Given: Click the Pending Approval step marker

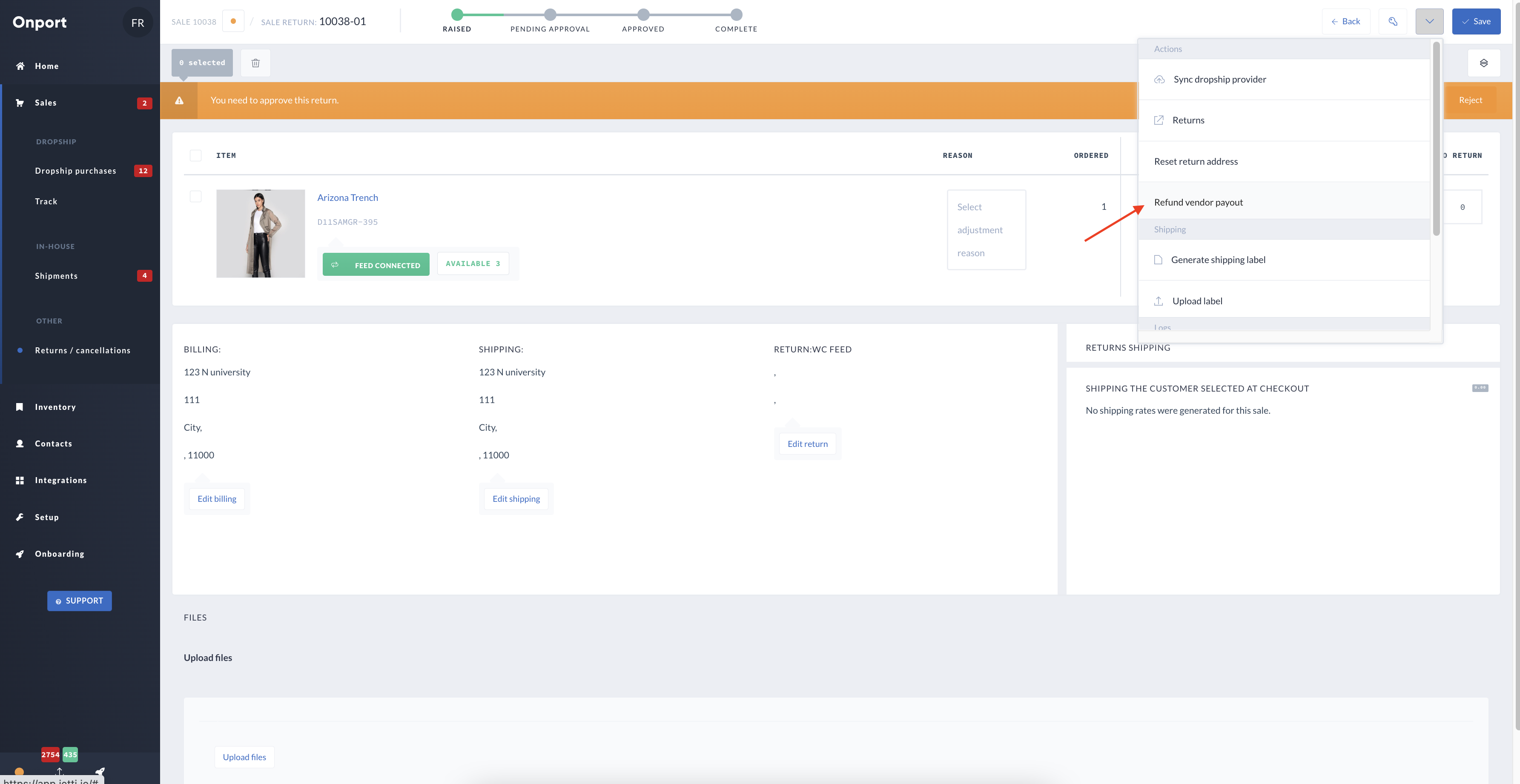Looking at the screenshot, I should 550,14.
